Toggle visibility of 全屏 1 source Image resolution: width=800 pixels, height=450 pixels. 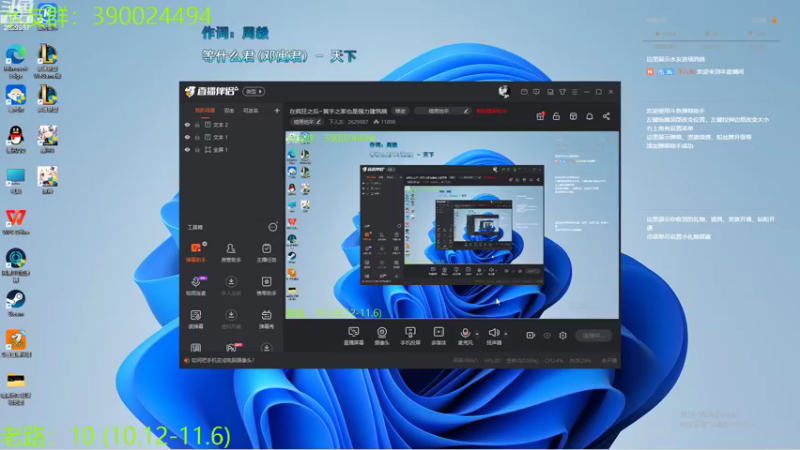pos(187,149)
